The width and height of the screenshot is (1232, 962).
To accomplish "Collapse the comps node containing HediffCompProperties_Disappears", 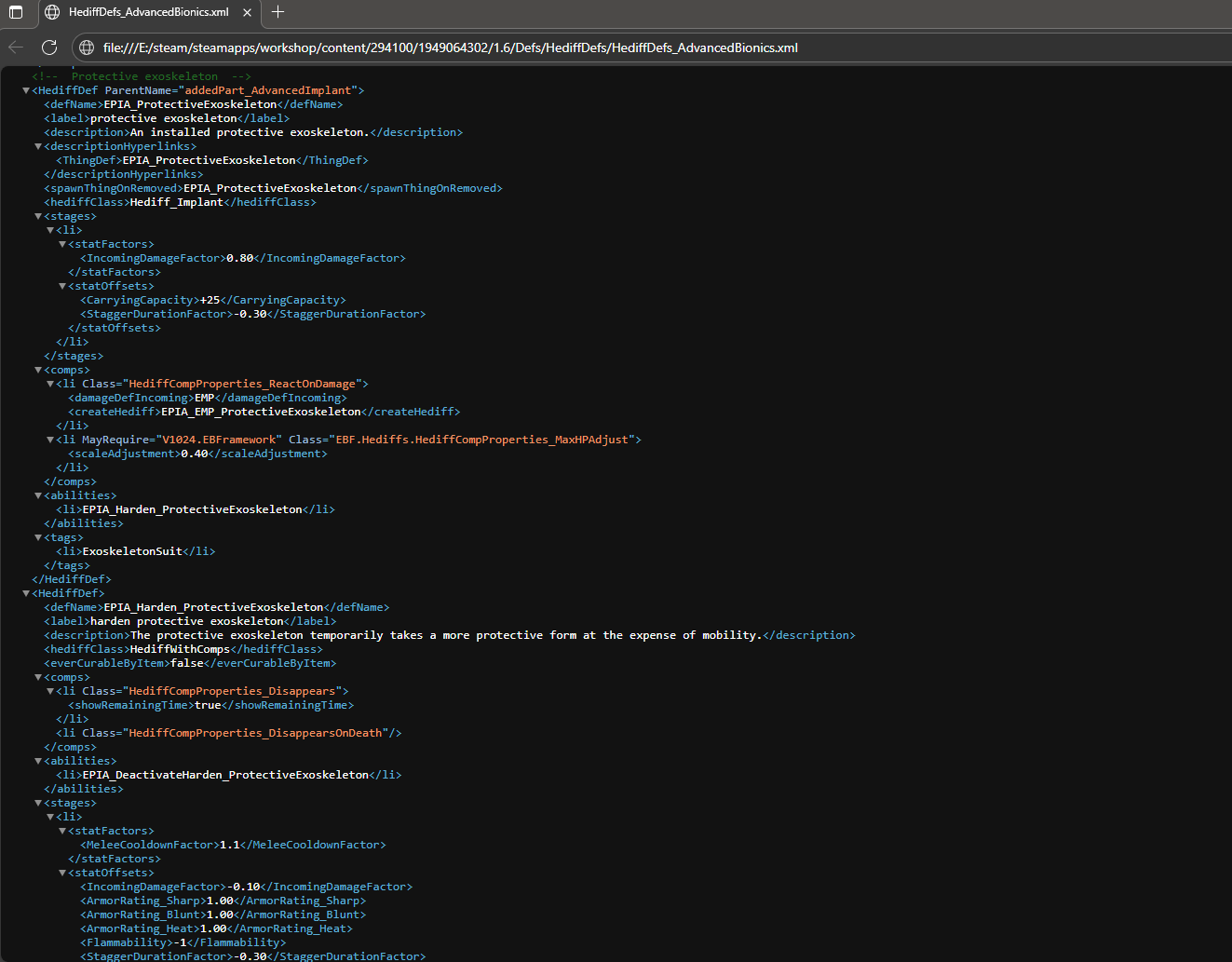I will (x=38, y=677).
